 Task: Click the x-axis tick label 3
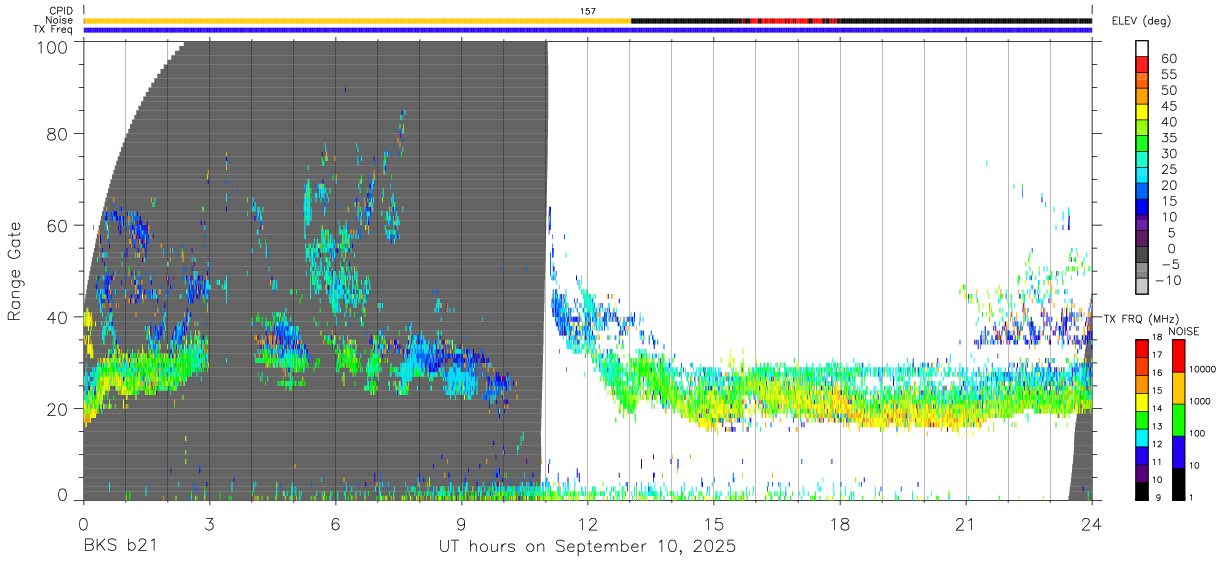210,523
